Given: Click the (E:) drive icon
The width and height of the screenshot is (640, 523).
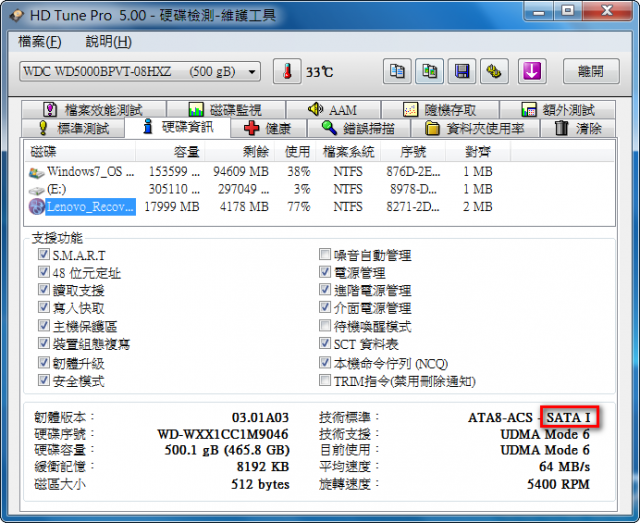Looking at the screenshot, I should pyautogui.click(x=37, y=190).
